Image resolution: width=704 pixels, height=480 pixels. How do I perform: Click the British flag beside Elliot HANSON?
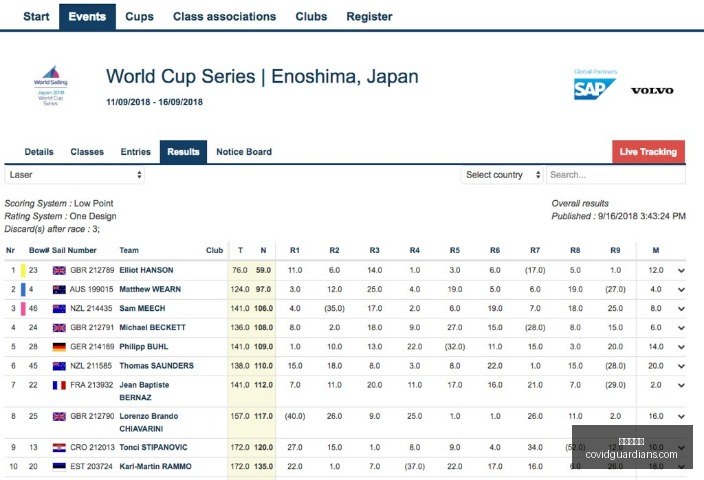pos(59,270)
